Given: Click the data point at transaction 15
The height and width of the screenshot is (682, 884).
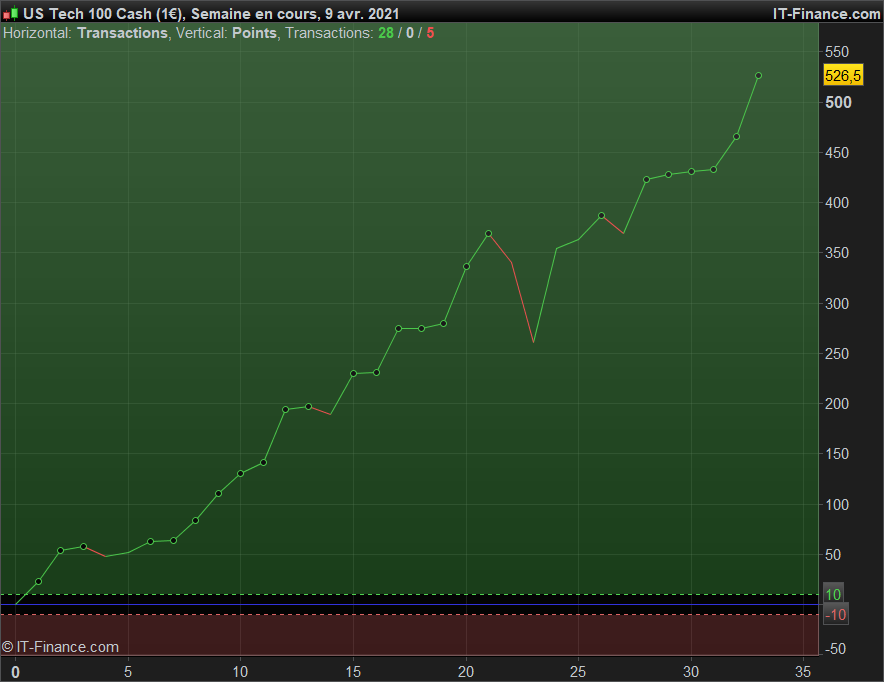Looking at the screenshot, I should pyautogui.click(x=353, y=374).
